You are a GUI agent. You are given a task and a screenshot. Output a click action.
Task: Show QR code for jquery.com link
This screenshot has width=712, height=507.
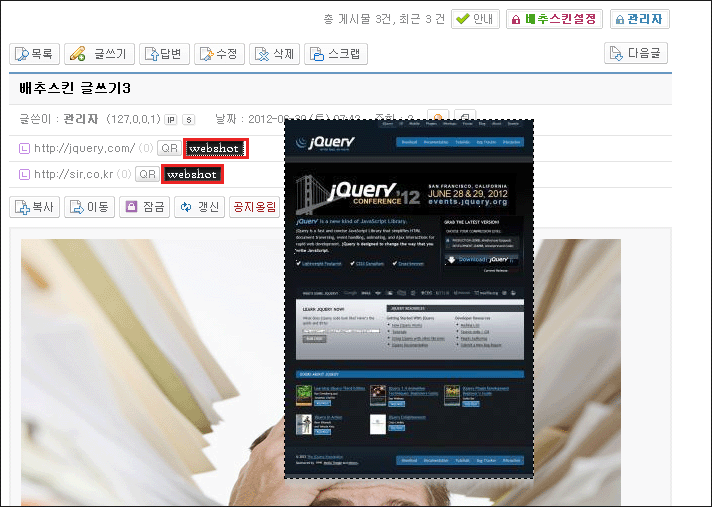pos(169,148)
